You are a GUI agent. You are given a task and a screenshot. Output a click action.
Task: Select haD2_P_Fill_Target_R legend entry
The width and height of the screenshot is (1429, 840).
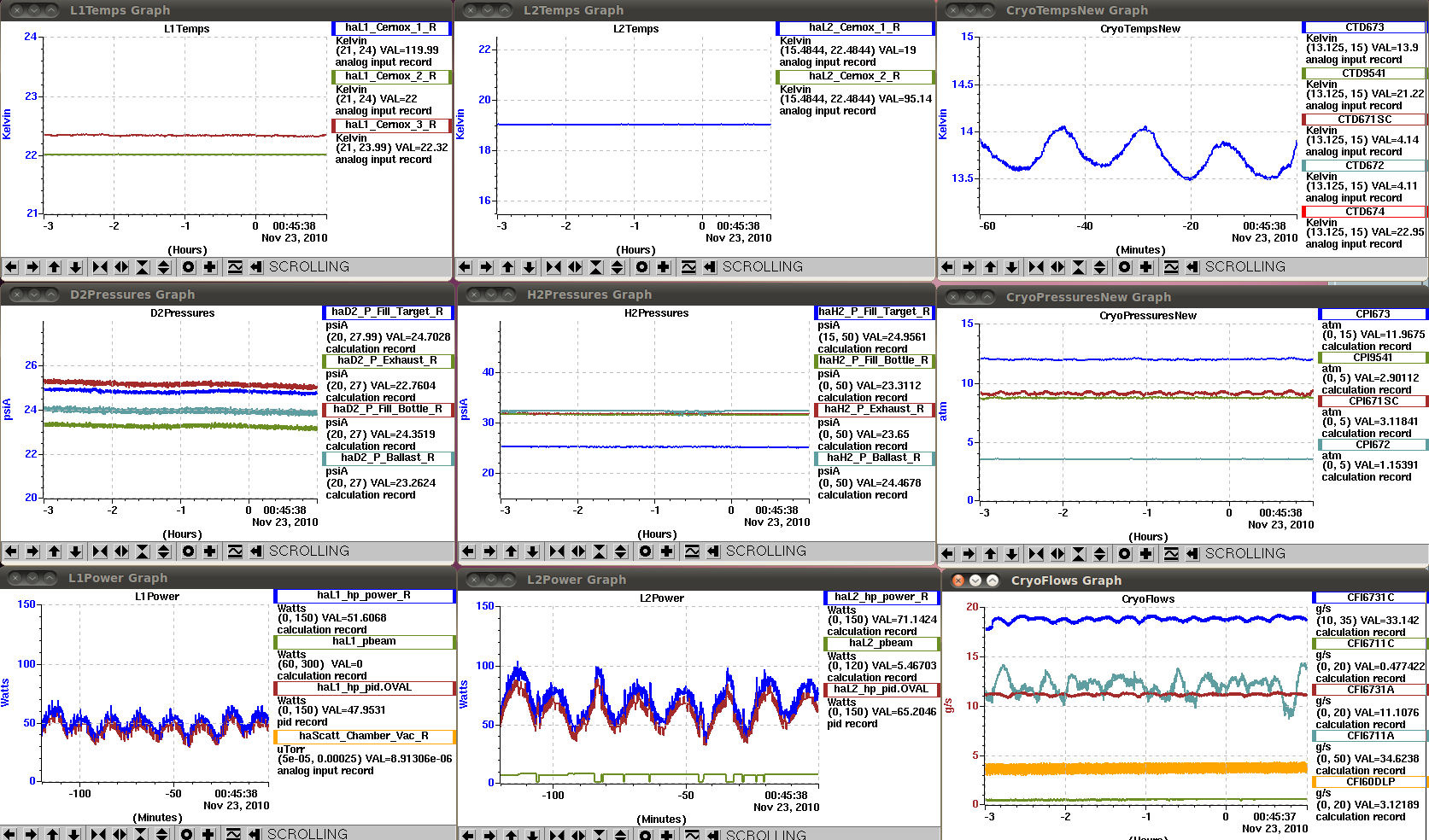388,312
